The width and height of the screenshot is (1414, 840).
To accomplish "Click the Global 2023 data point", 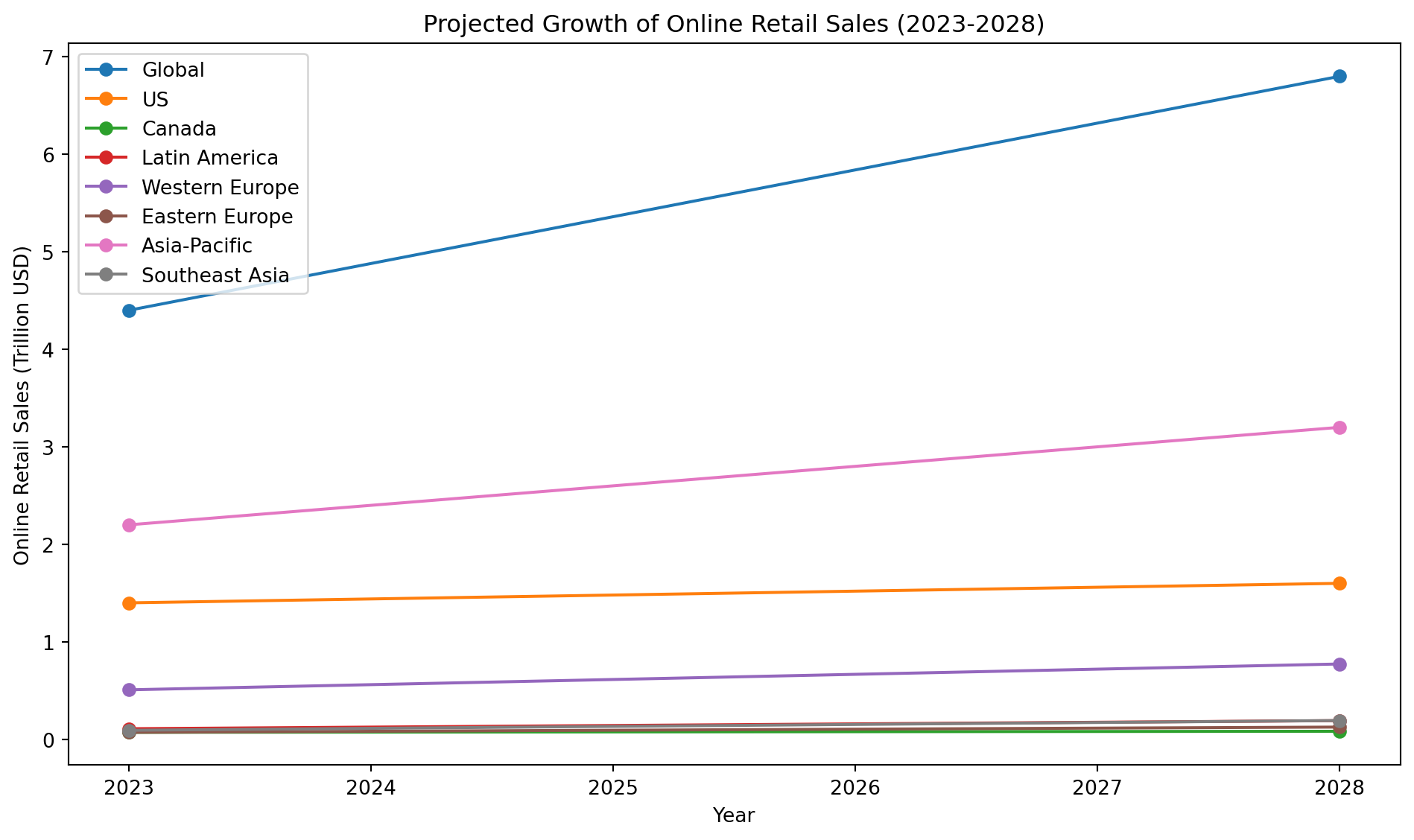I will pyautogui.click(x=129, y=311).
